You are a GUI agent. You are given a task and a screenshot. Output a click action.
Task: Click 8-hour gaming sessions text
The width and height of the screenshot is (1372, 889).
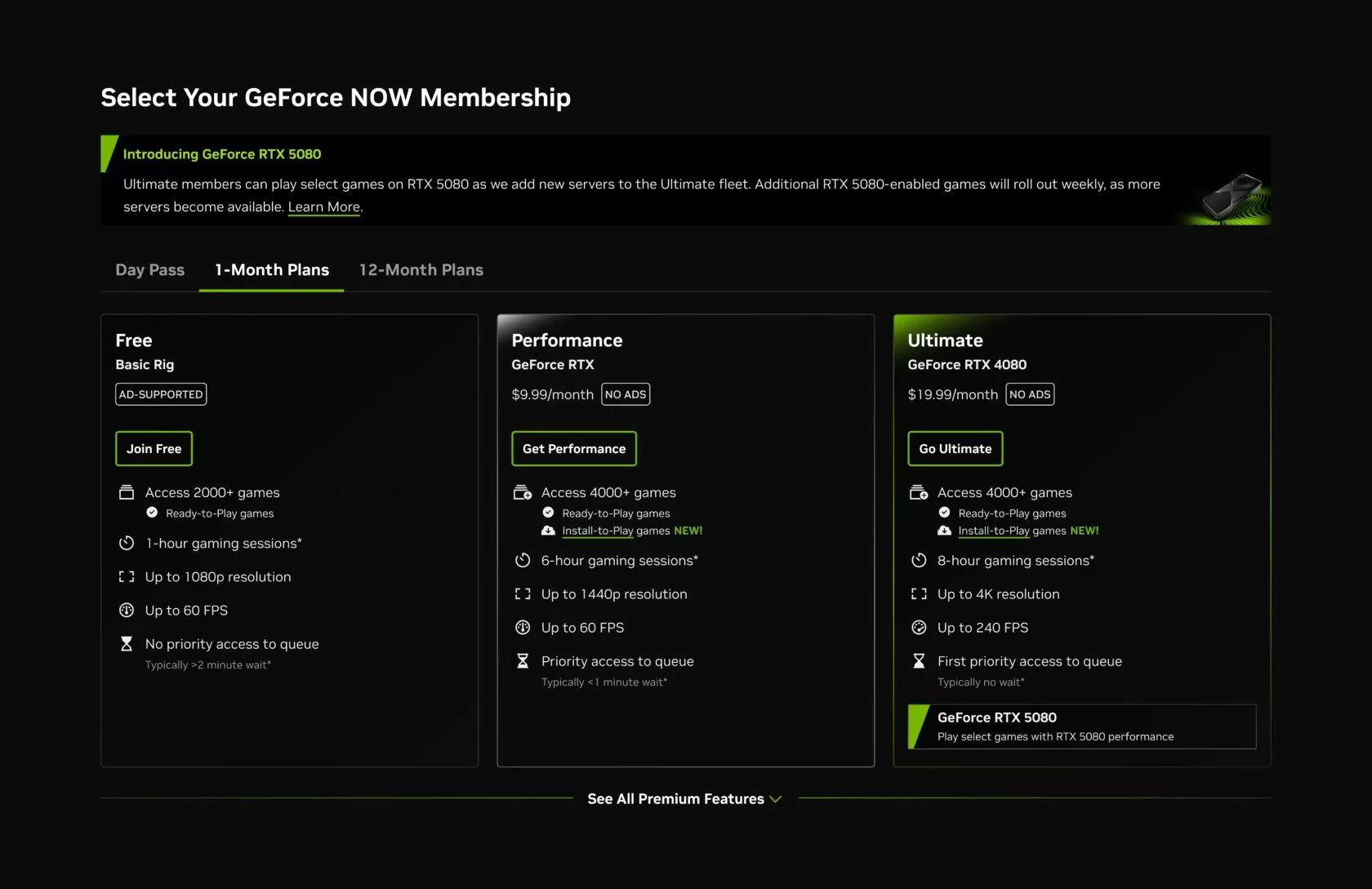pyautogui.click(x=1016, y=561)
